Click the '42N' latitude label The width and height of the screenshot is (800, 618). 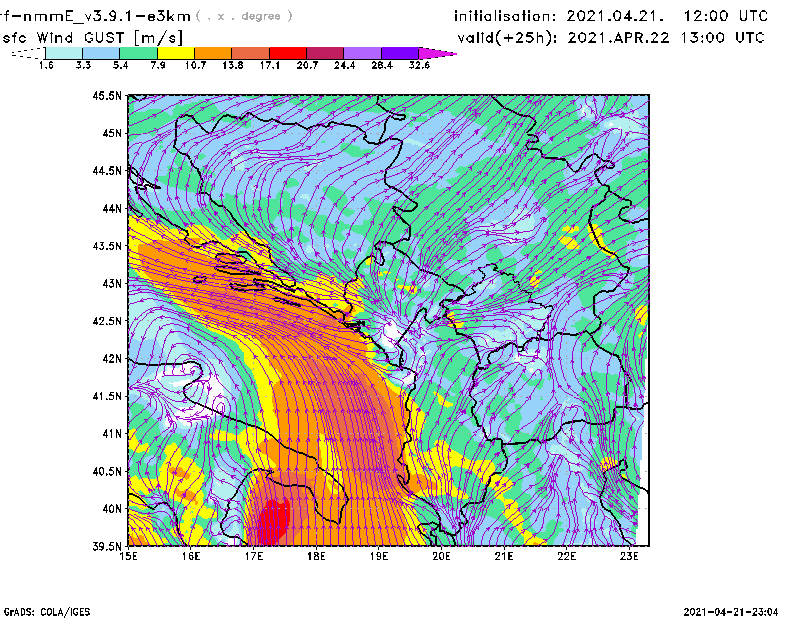click(x=112, y=359)
